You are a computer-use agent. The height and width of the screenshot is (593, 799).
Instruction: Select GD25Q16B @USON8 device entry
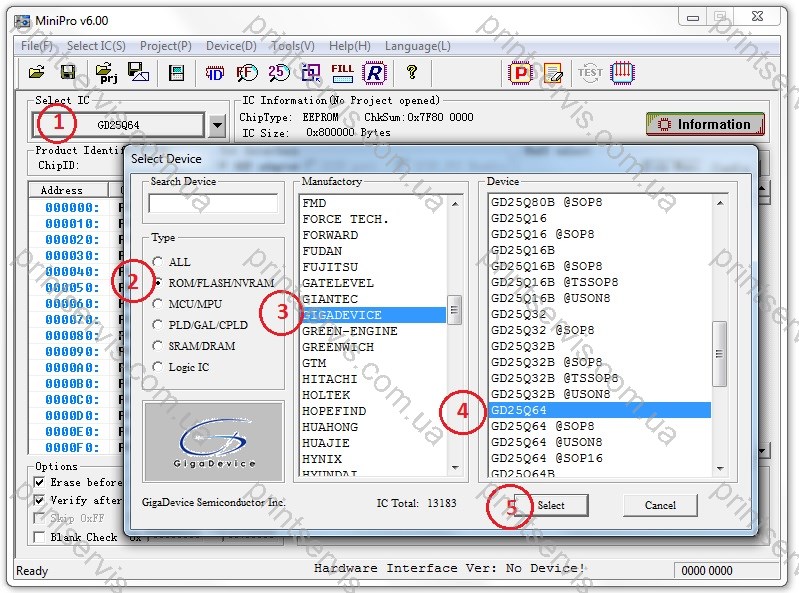[x=600, y=298]
